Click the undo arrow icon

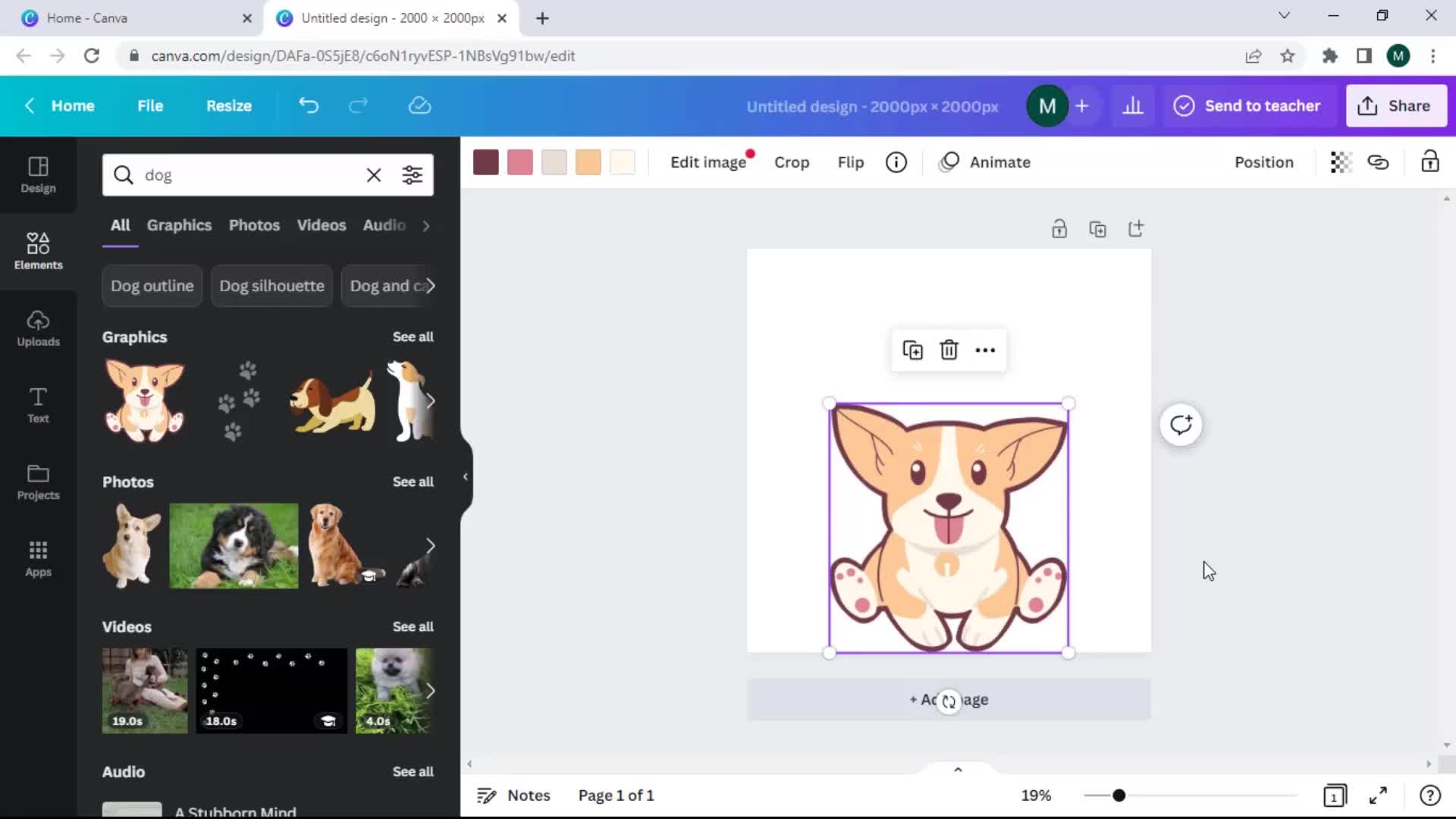308,105
